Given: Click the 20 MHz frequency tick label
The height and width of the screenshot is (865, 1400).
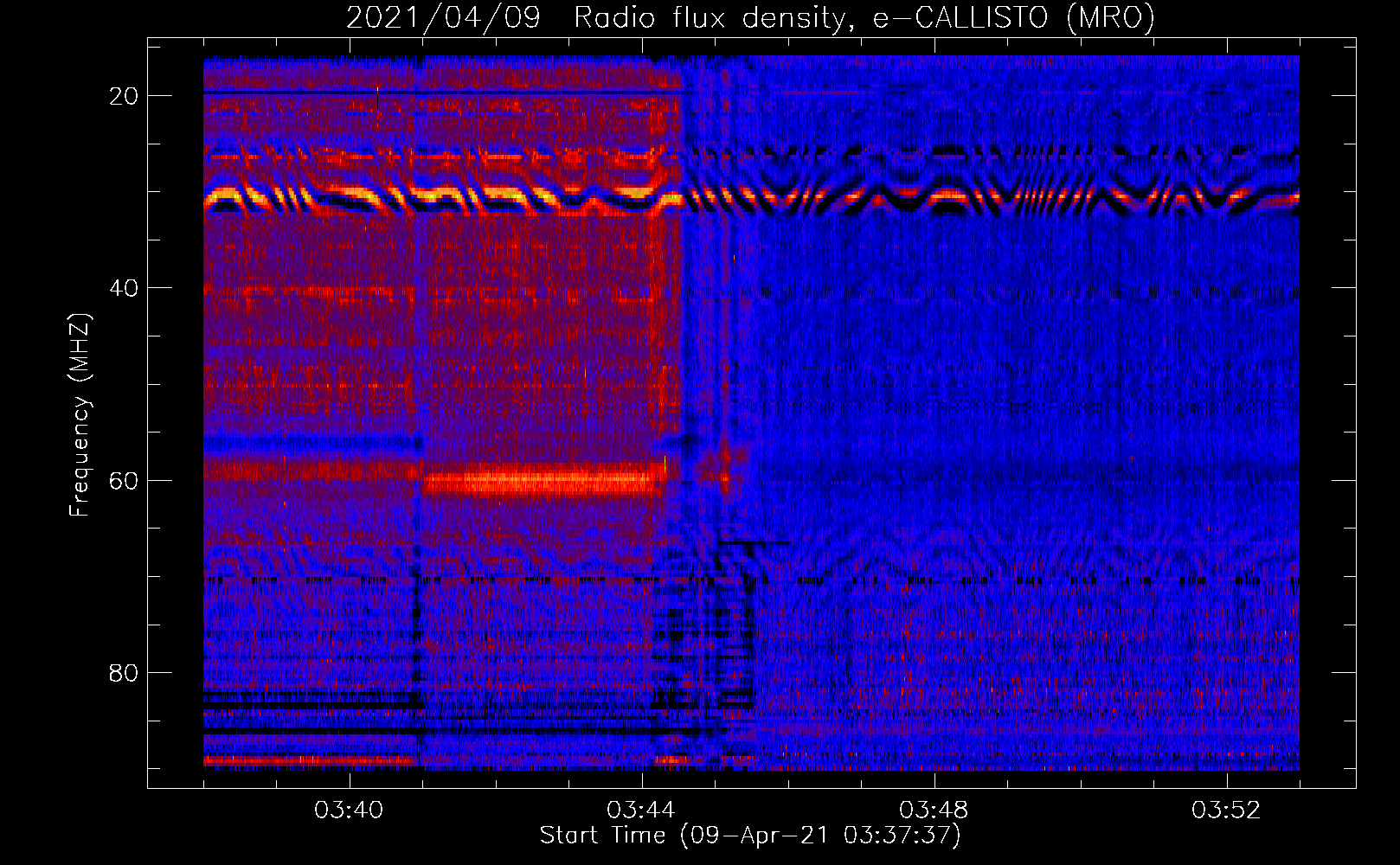Looking at the screenshot, I should [x=124, y=96].
